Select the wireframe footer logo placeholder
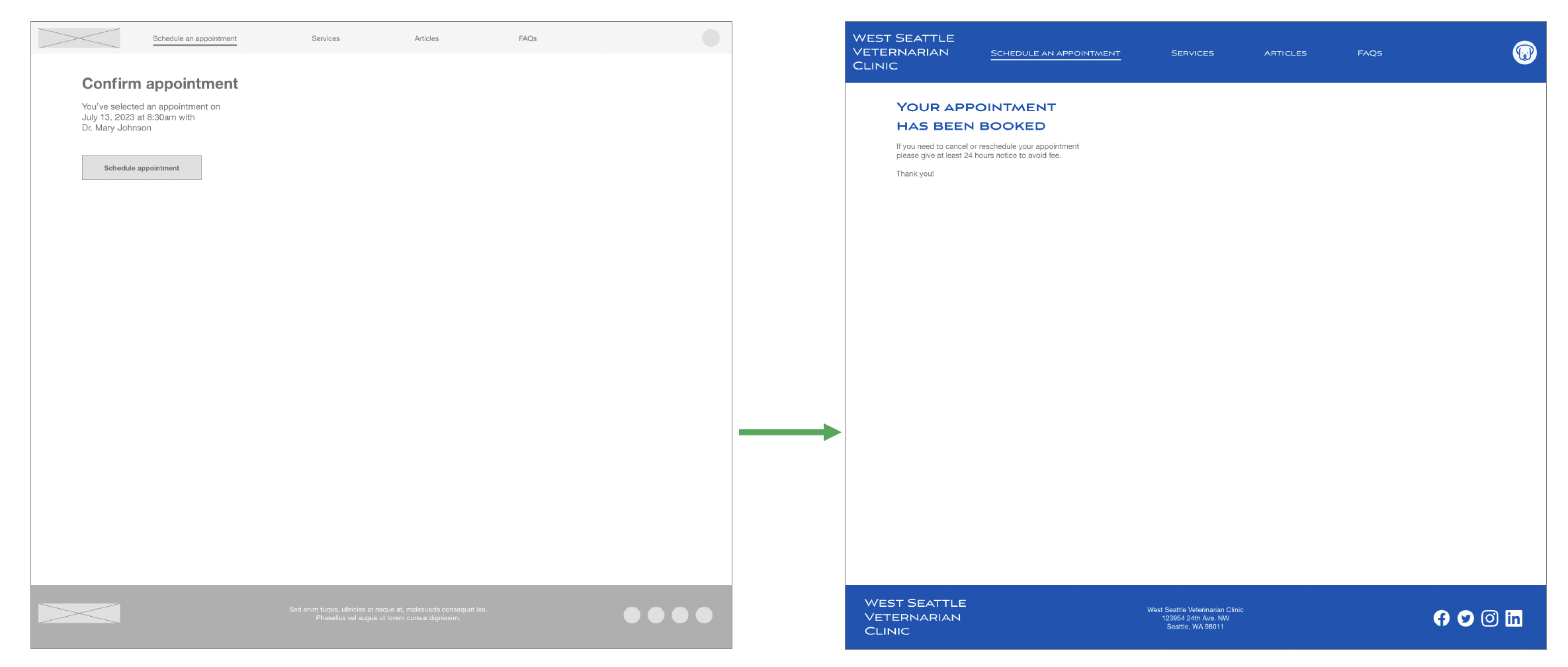1568x667 pixels. point(79,613)
